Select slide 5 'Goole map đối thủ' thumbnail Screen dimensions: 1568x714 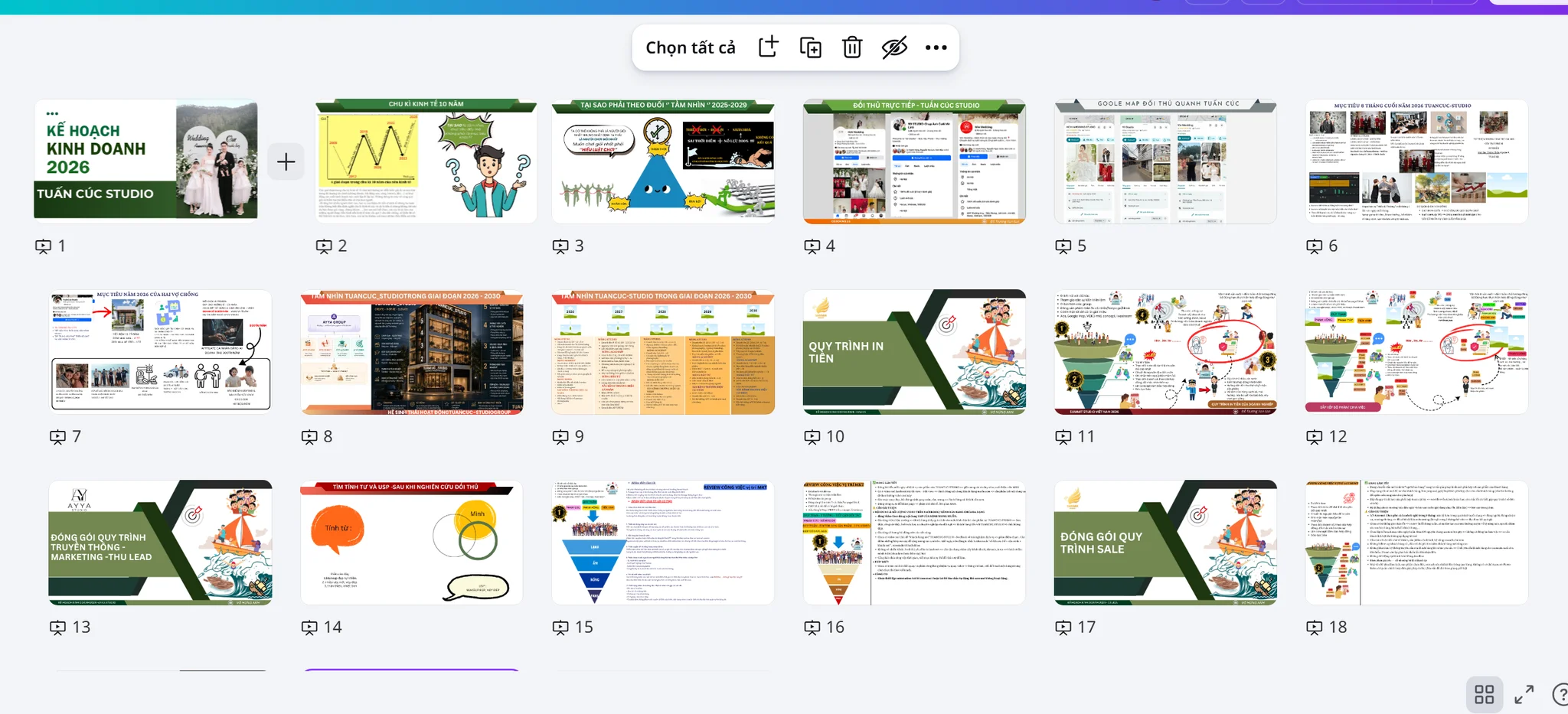[x=1165, y=161]
